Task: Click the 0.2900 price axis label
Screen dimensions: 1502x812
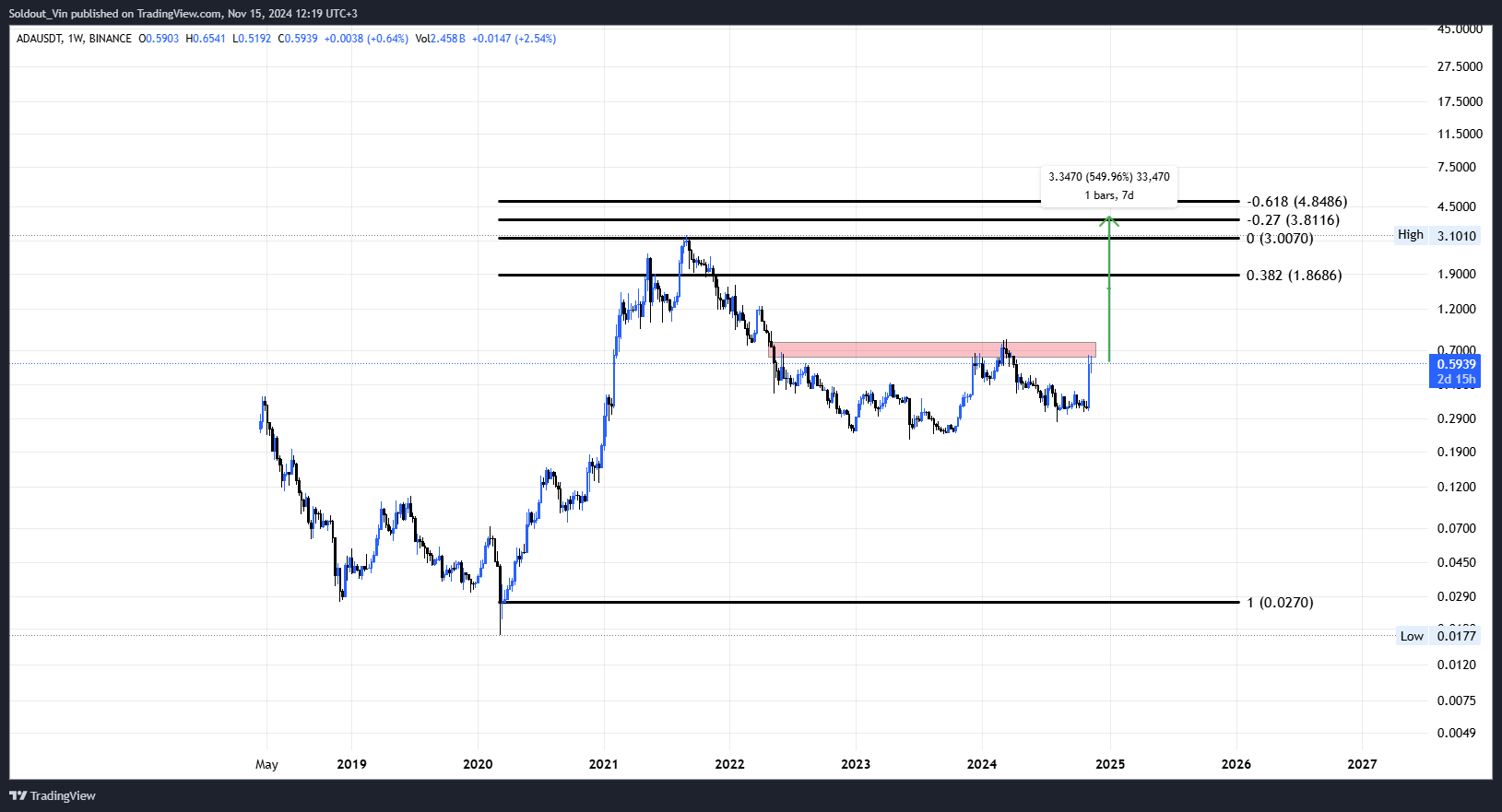Action: [x=1457, y=418]
